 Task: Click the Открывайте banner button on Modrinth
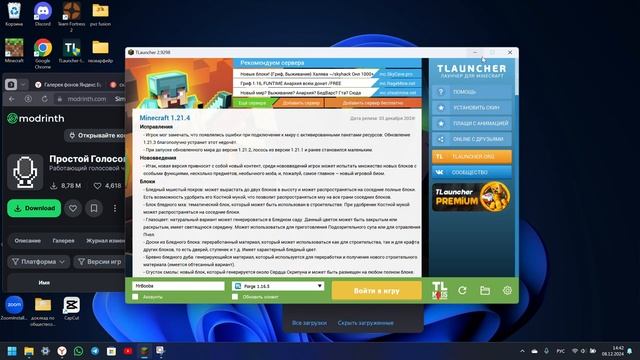95,136
